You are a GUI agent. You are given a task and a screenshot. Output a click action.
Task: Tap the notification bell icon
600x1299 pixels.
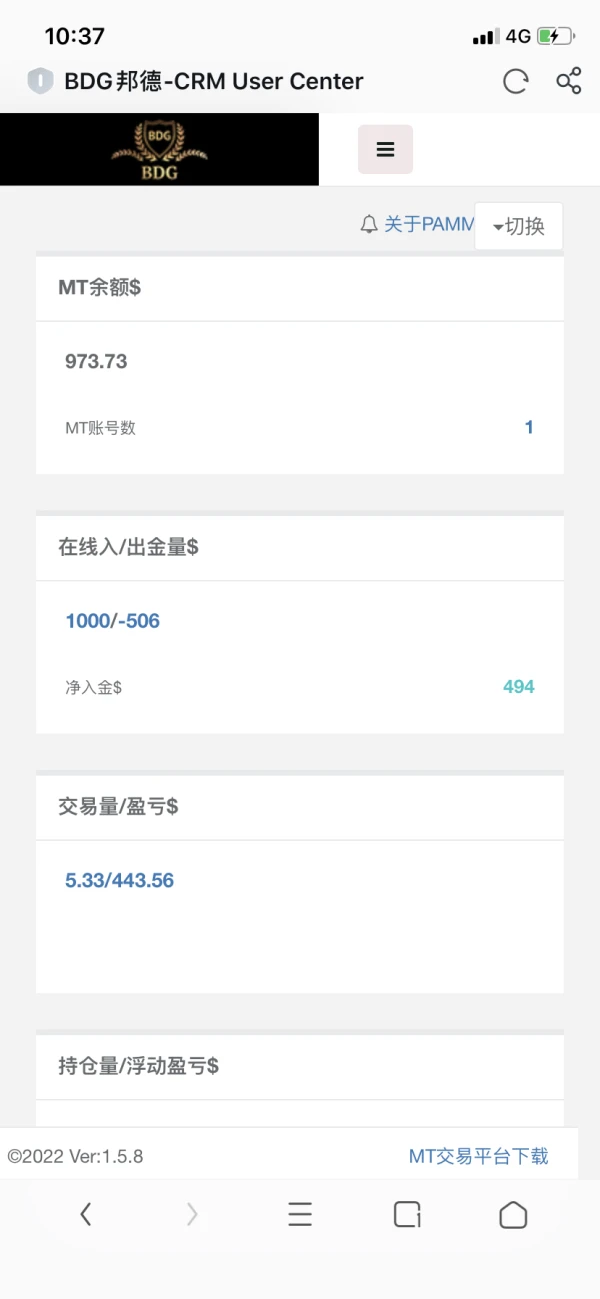point(367,224)
